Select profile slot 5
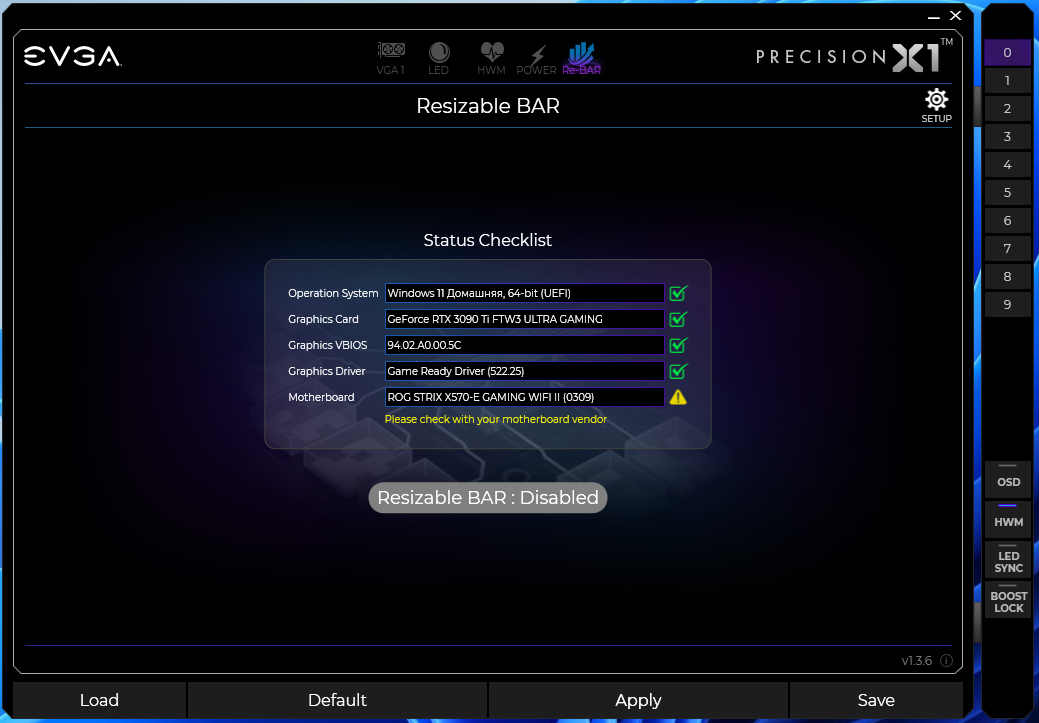 (1007, 192)
